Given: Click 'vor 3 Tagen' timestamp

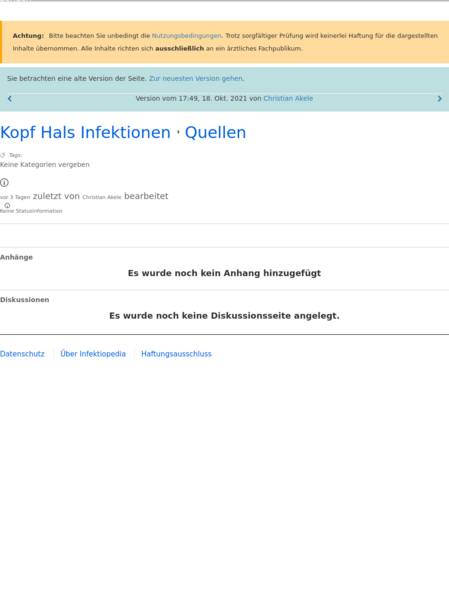Looking at the screenshot, I should [15, 197].
